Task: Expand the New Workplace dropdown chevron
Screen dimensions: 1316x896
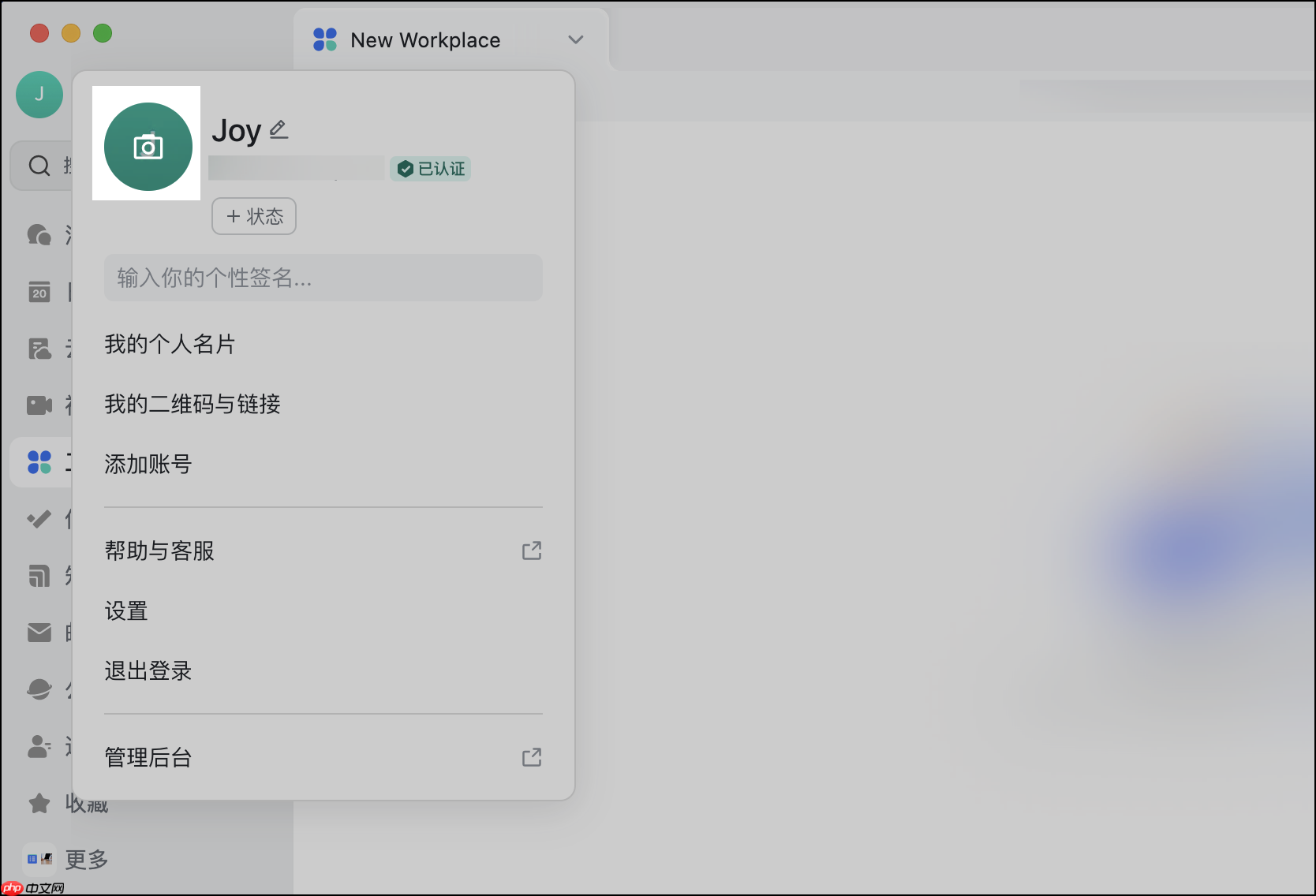Action: [575, 39]
